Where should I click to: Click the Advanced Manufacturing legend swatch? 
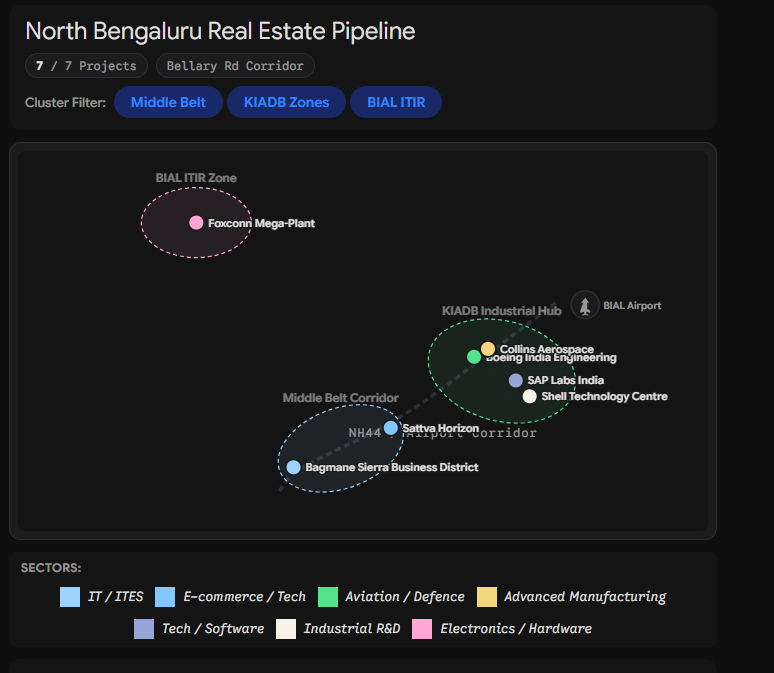[x=487, y=596]
